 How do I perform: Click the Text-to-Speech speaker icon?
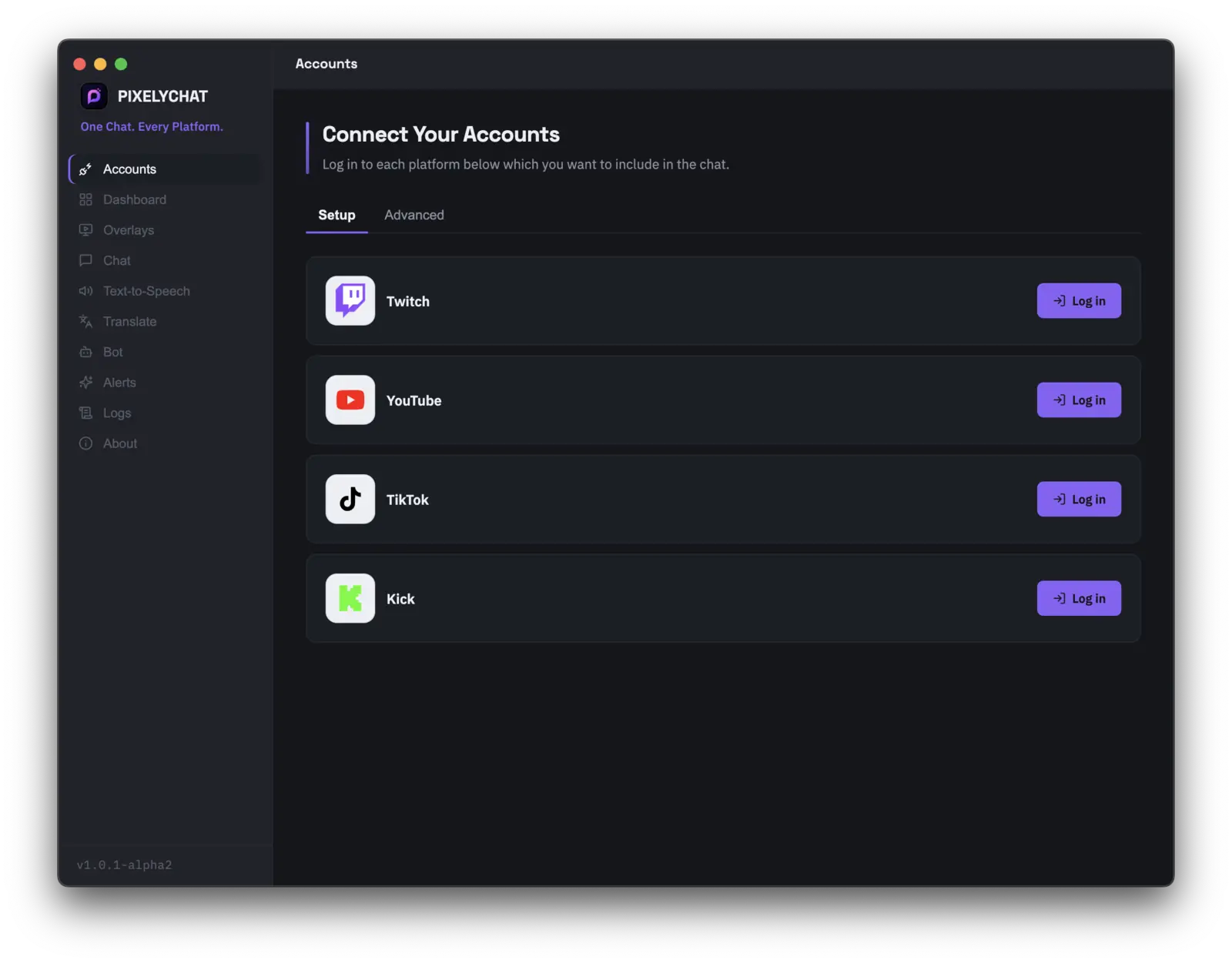[85, 291]
